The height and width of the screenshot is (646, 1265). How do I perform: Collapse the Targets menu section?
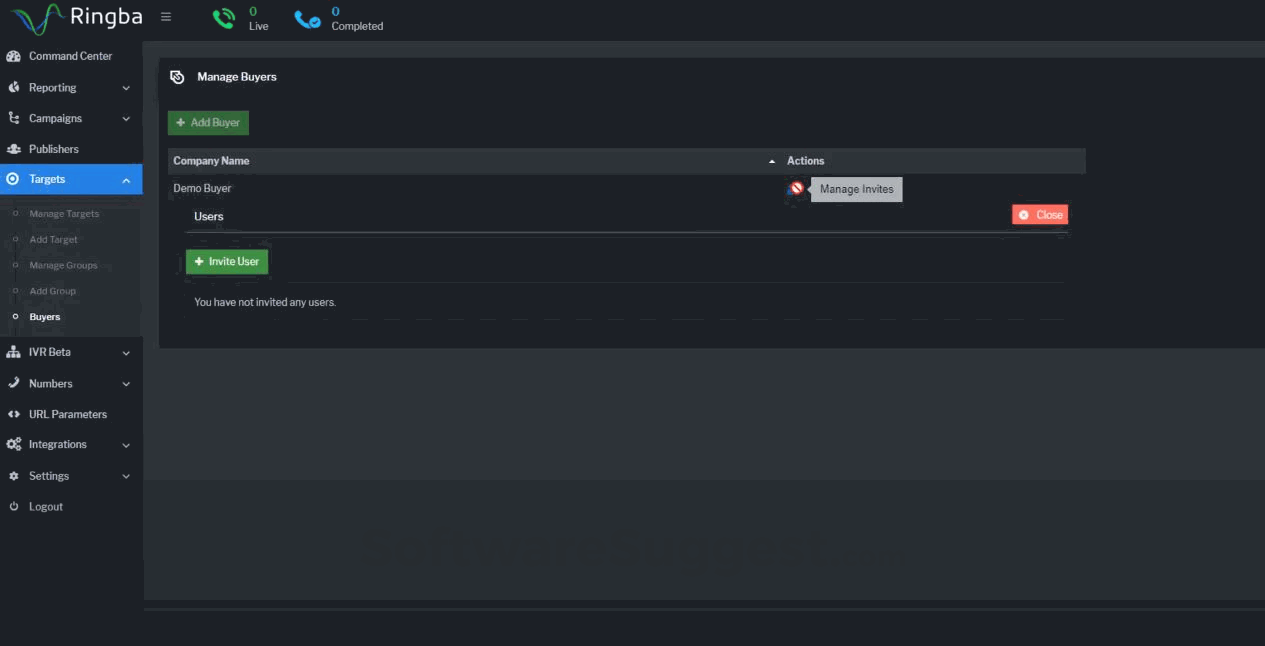click(x=126, y=180)
